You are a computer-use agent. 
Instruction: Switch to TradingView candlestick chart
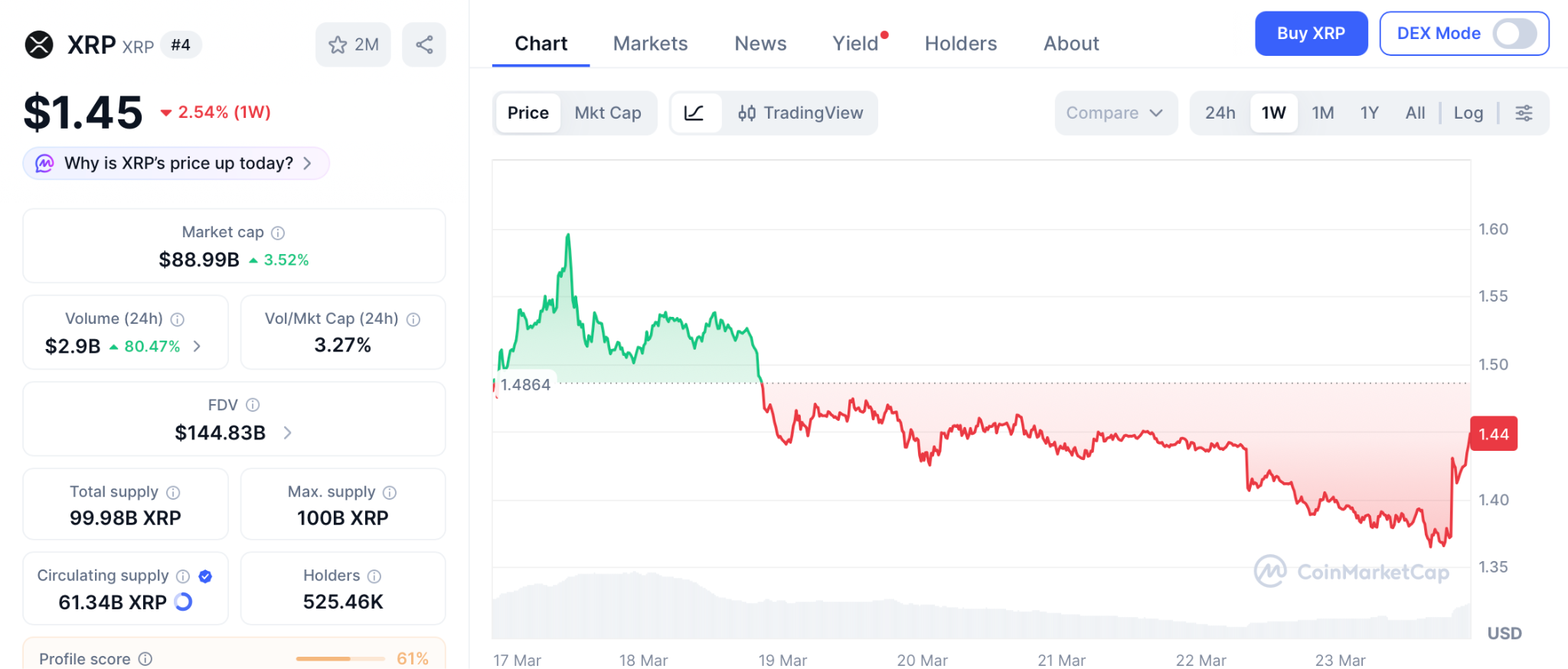[801, 113]
